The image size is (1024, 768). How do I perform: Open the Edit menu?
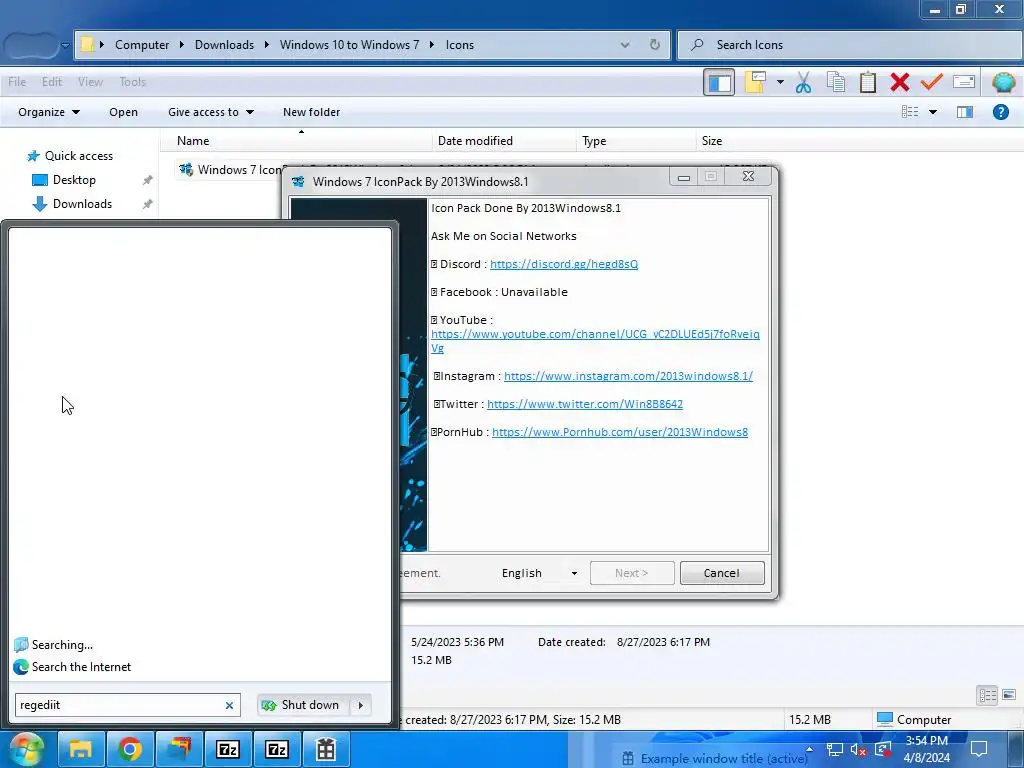tap(52, 82)
